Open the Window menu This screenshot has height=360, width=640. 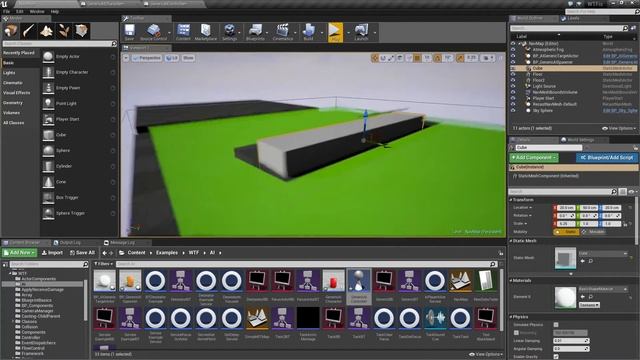(x=37, y=11)
